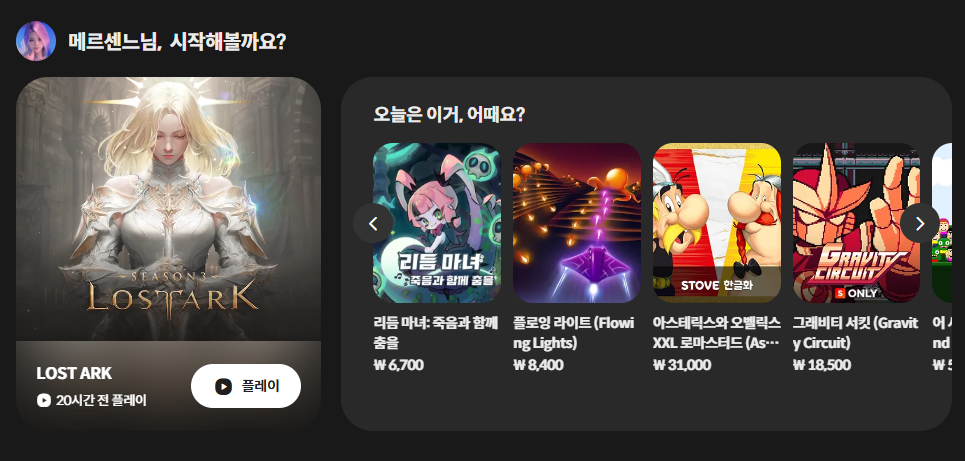Image resolution: width=965 pixels, height=461 pixels.
Task: Click the 아스테릭스와 오벨릭스 XXL 로마스터드 title
Action: (x=716, y=332)
